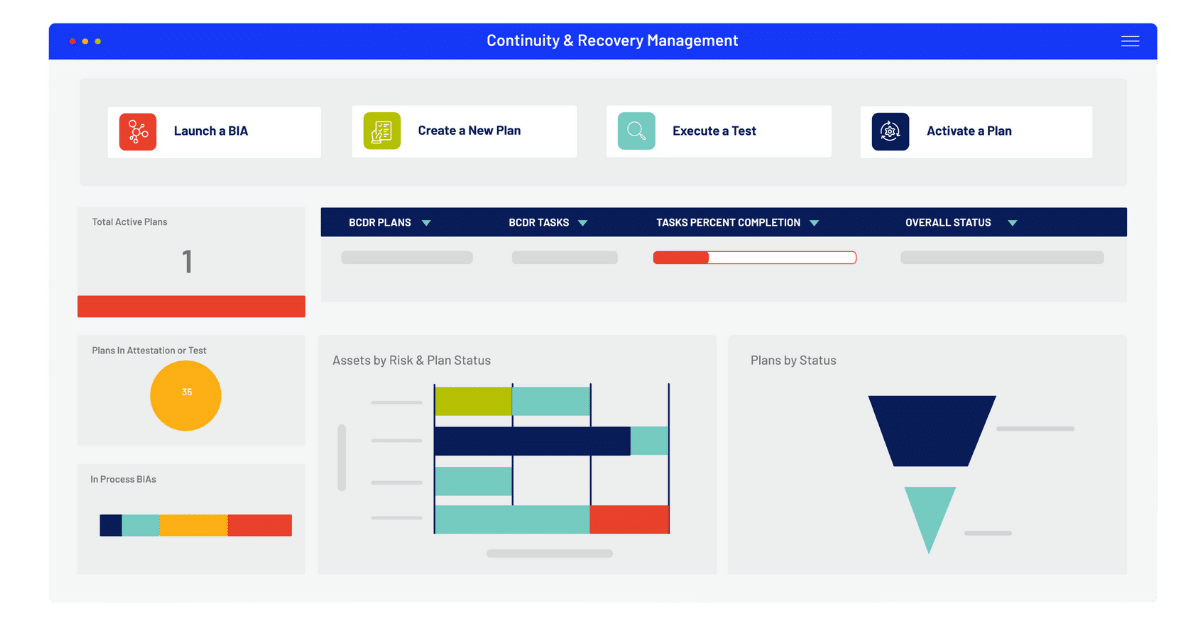Click the navy Activate a Plan gear icon
The height and width of the screenshot is (628, 1200).
pyautogui.click(x=890, y=131)
